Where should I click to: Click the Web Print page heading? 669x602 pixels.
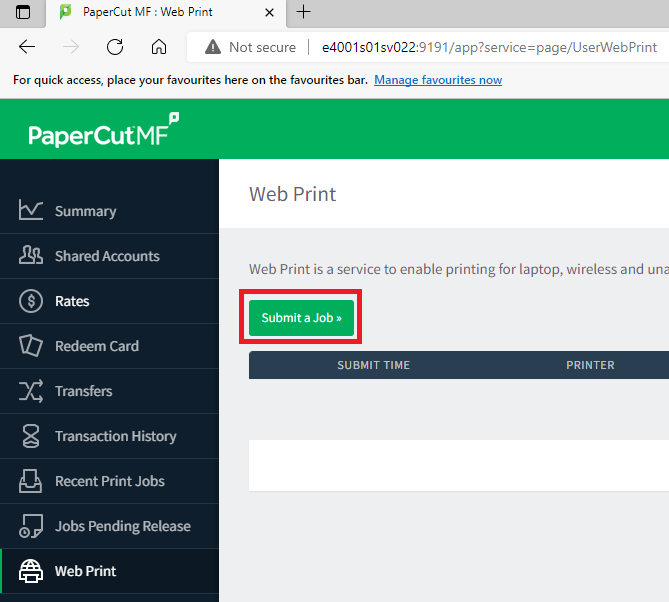pyautogui.click(x=293, y=194)
